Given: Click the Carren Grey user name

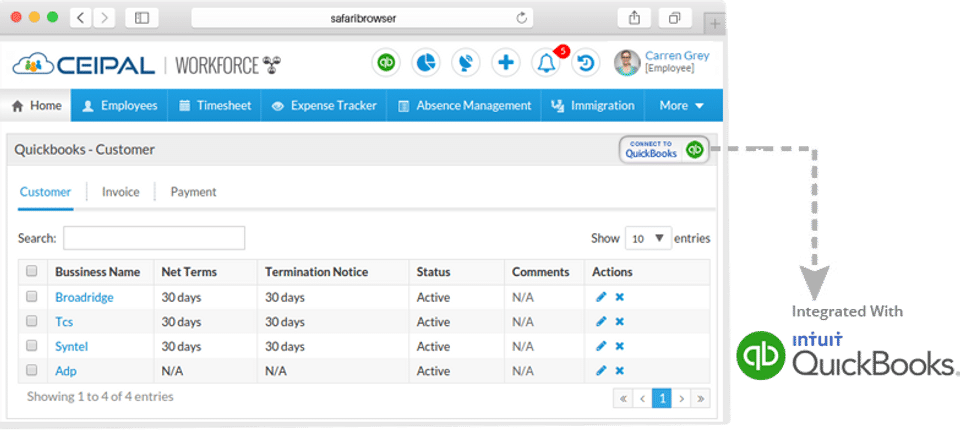Looking at the screenshot, I should pyautogui.click(x=677, y=56).
